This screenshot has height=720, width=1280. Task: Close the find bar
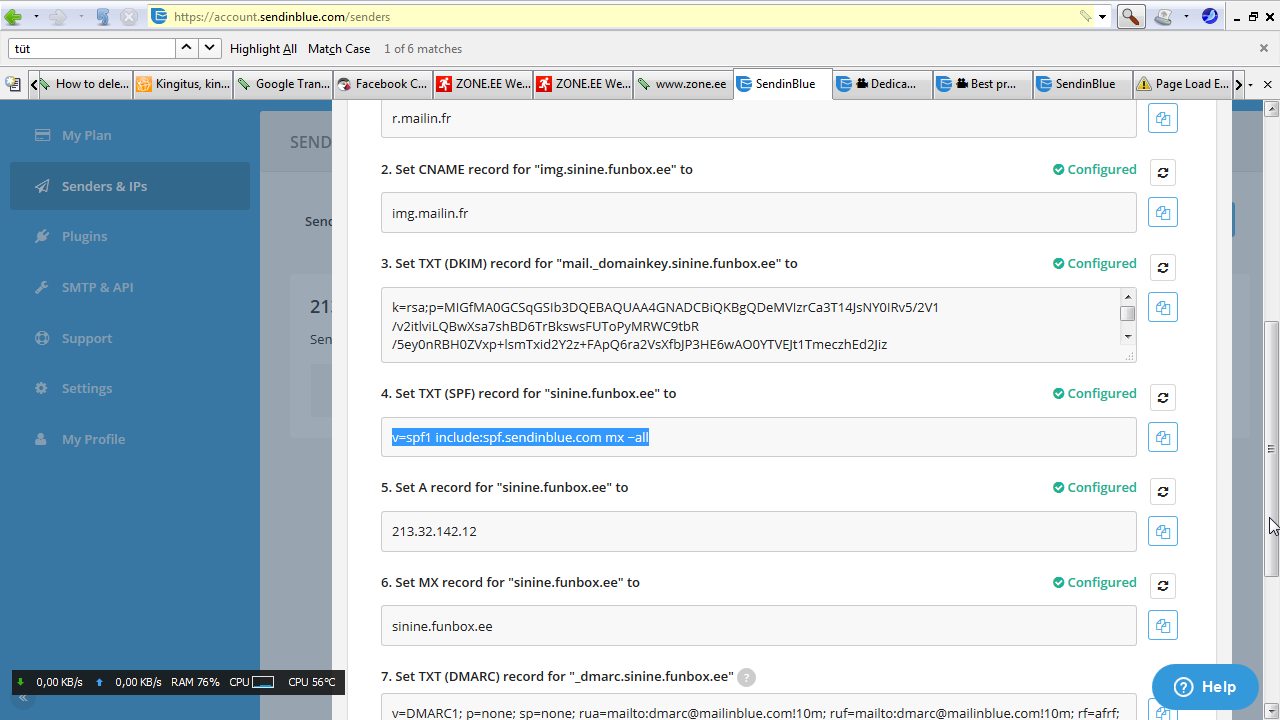[1264, 48]
